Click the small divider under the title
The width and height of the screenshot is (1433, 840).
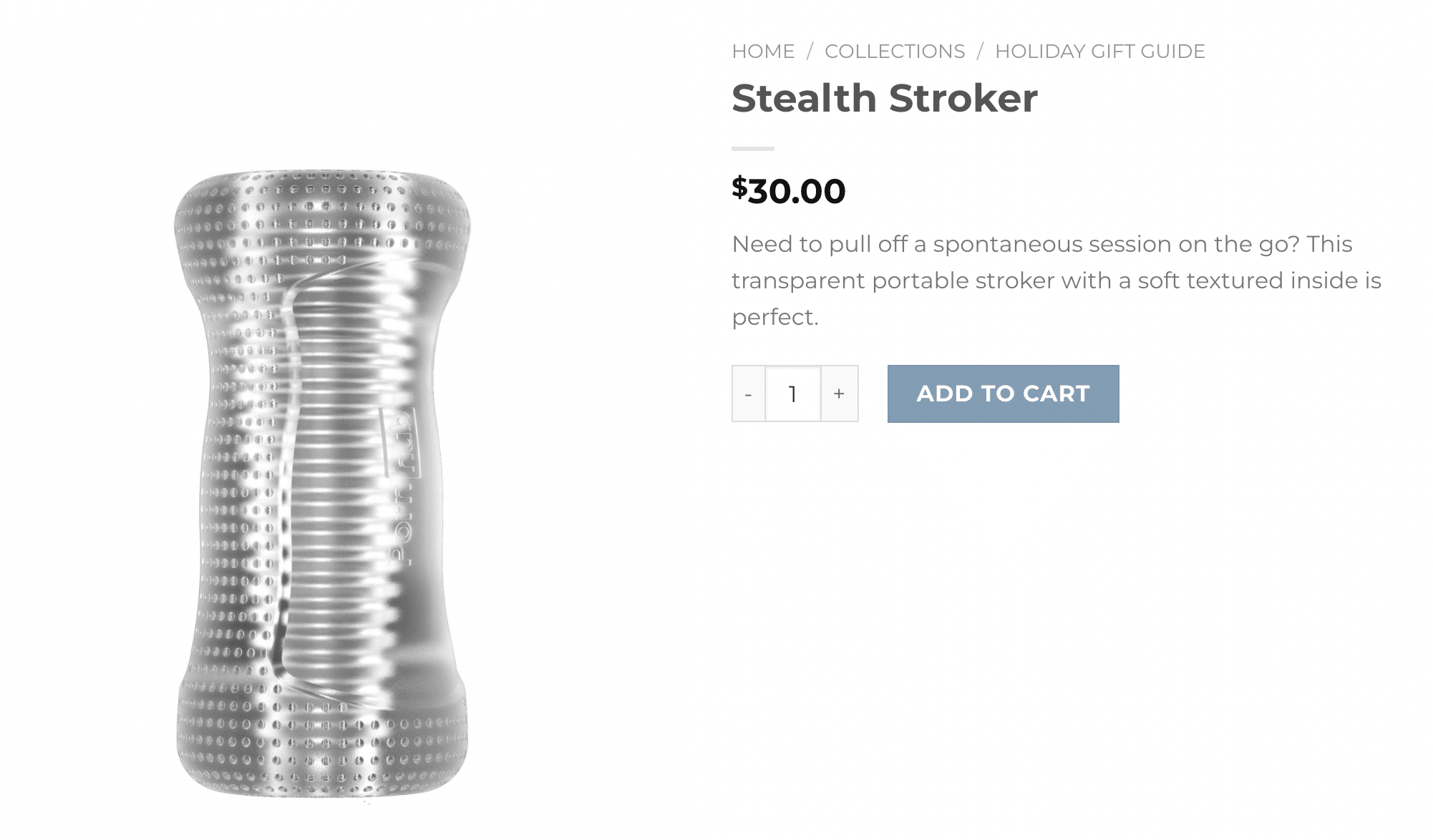753,149
